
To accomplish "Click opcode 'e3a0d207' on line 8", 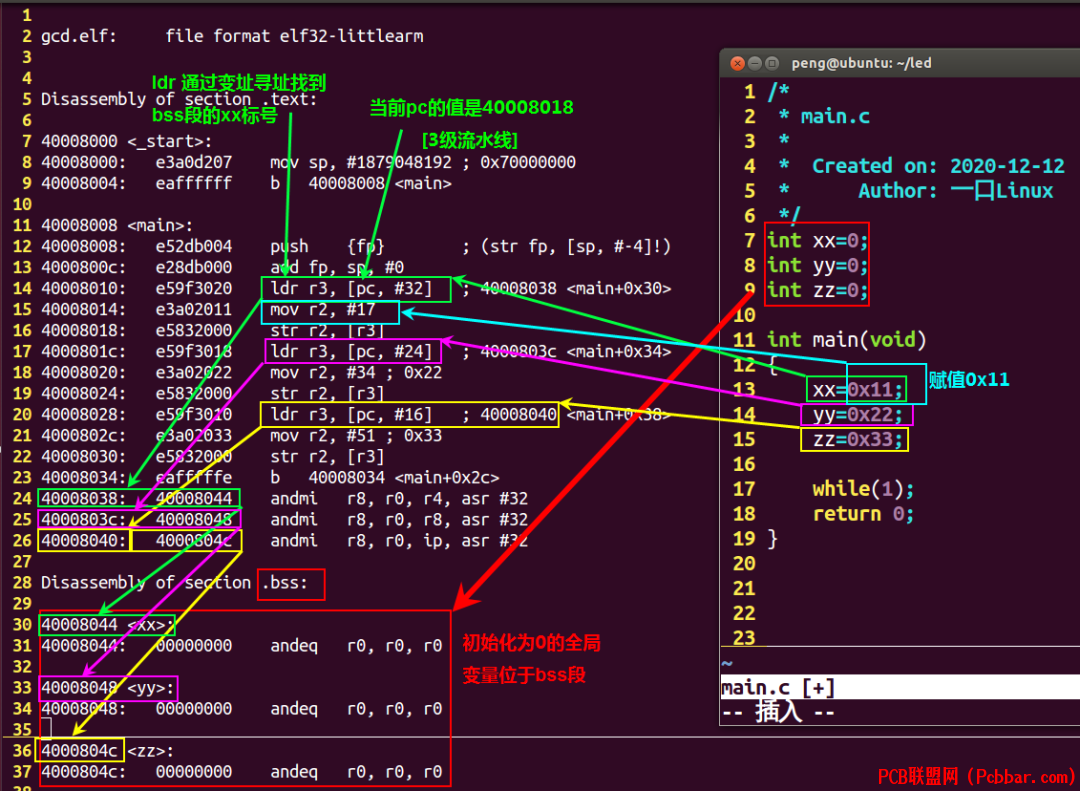I will click(x=194, y=163).
